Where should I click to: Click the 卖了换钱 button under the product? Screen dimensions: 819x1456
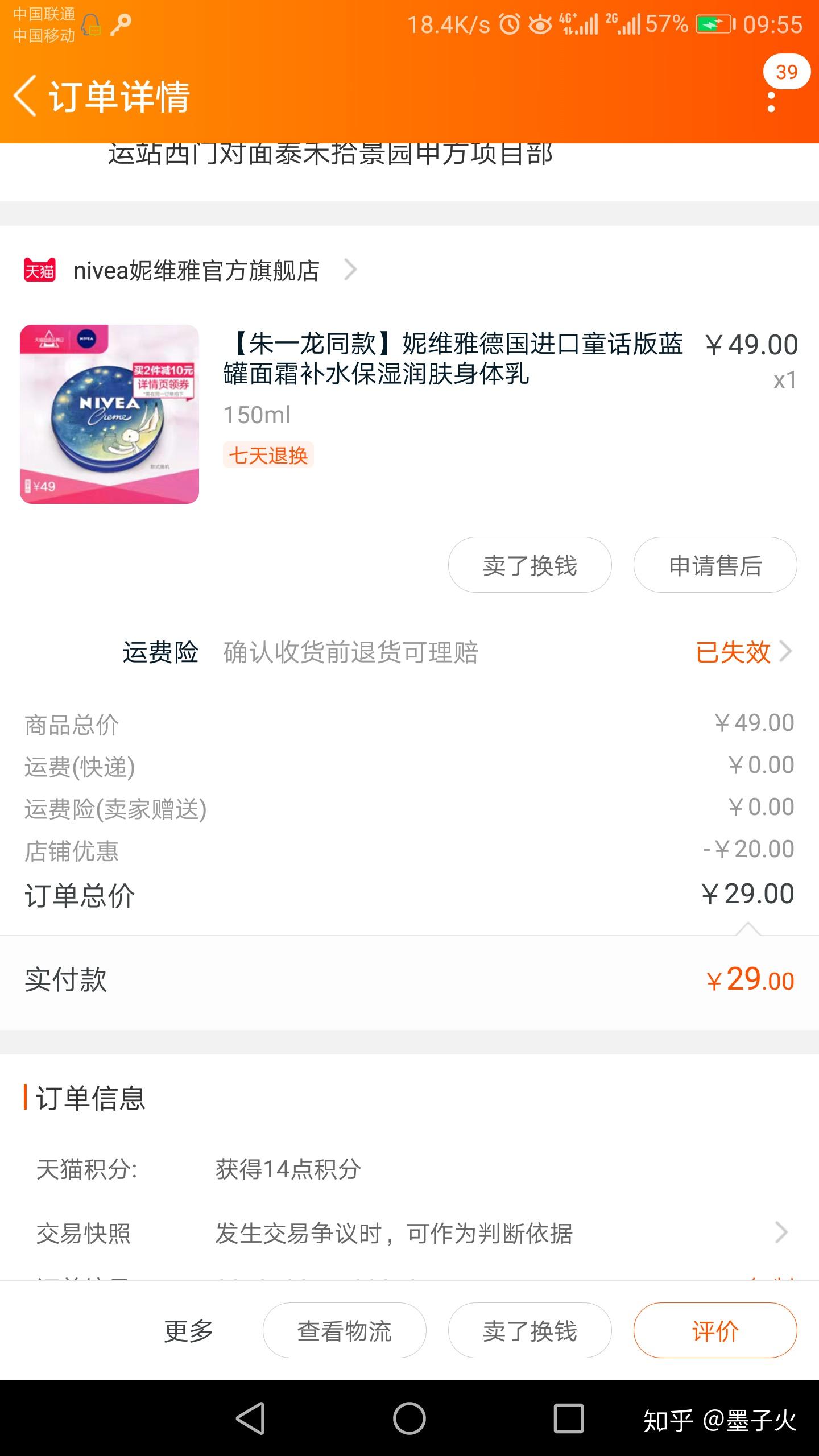(530, 565)
